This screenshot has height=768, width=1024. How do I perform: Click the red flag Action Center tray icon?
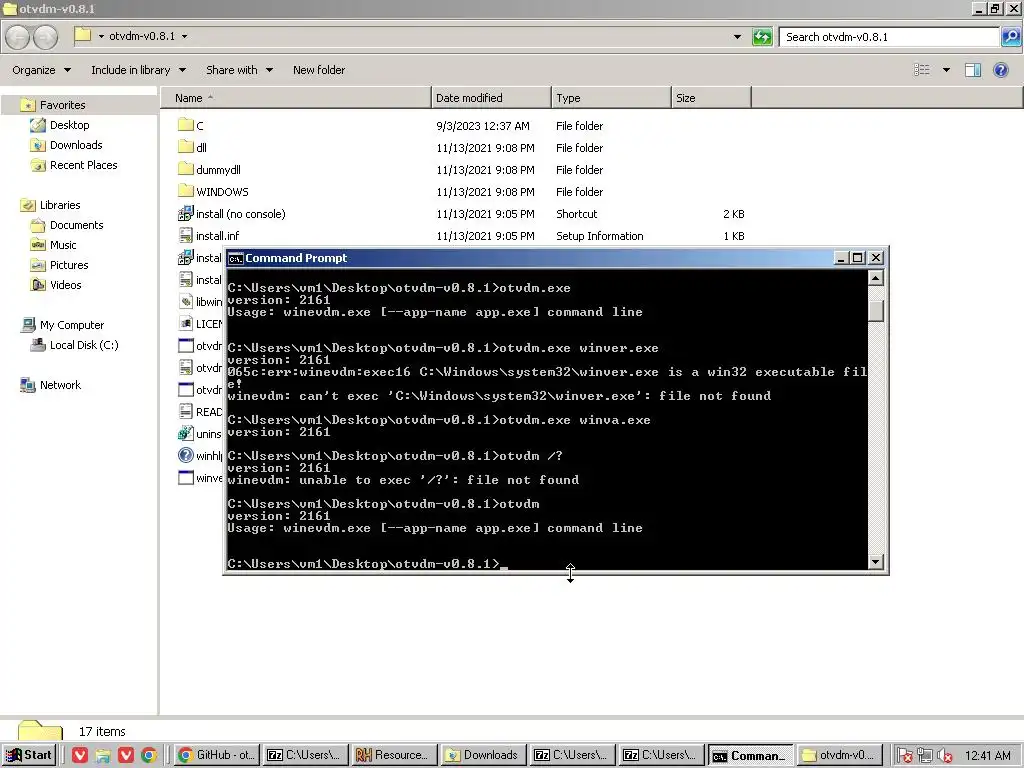point(904,756)
